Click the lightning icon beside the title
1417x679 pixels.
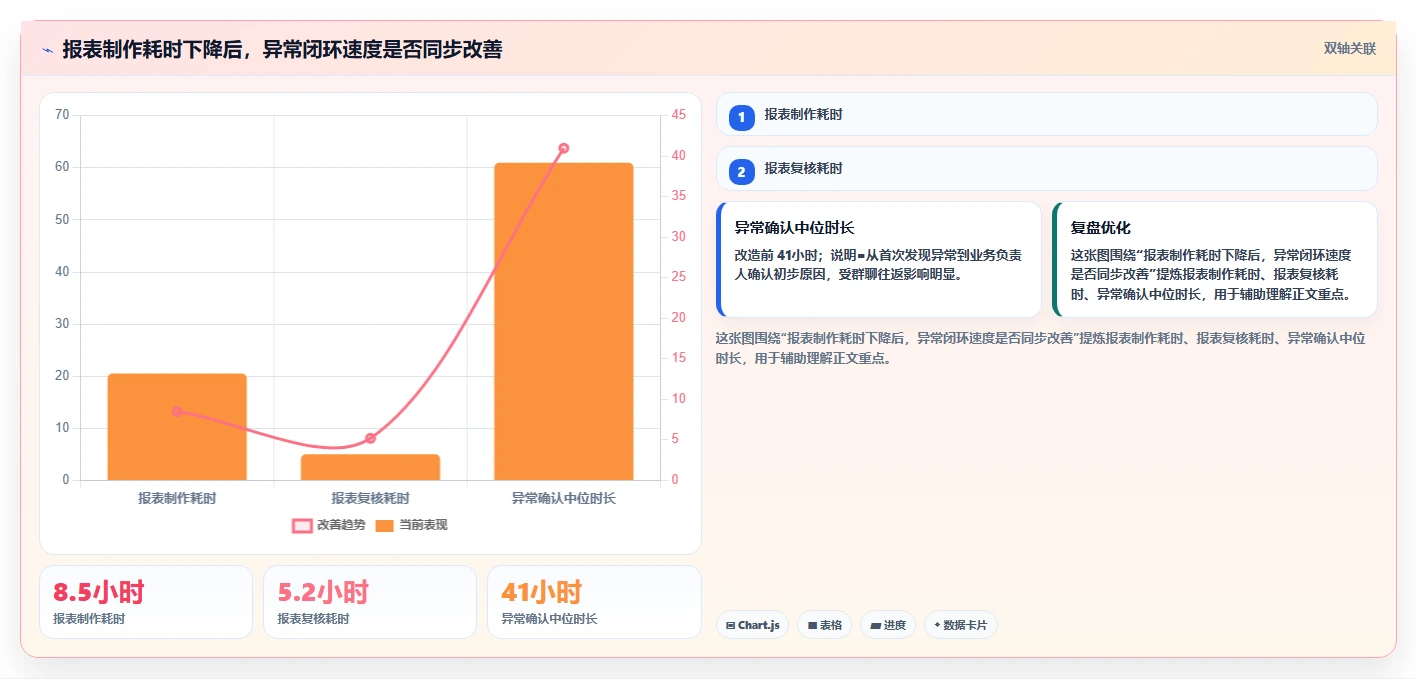point(47,49)
